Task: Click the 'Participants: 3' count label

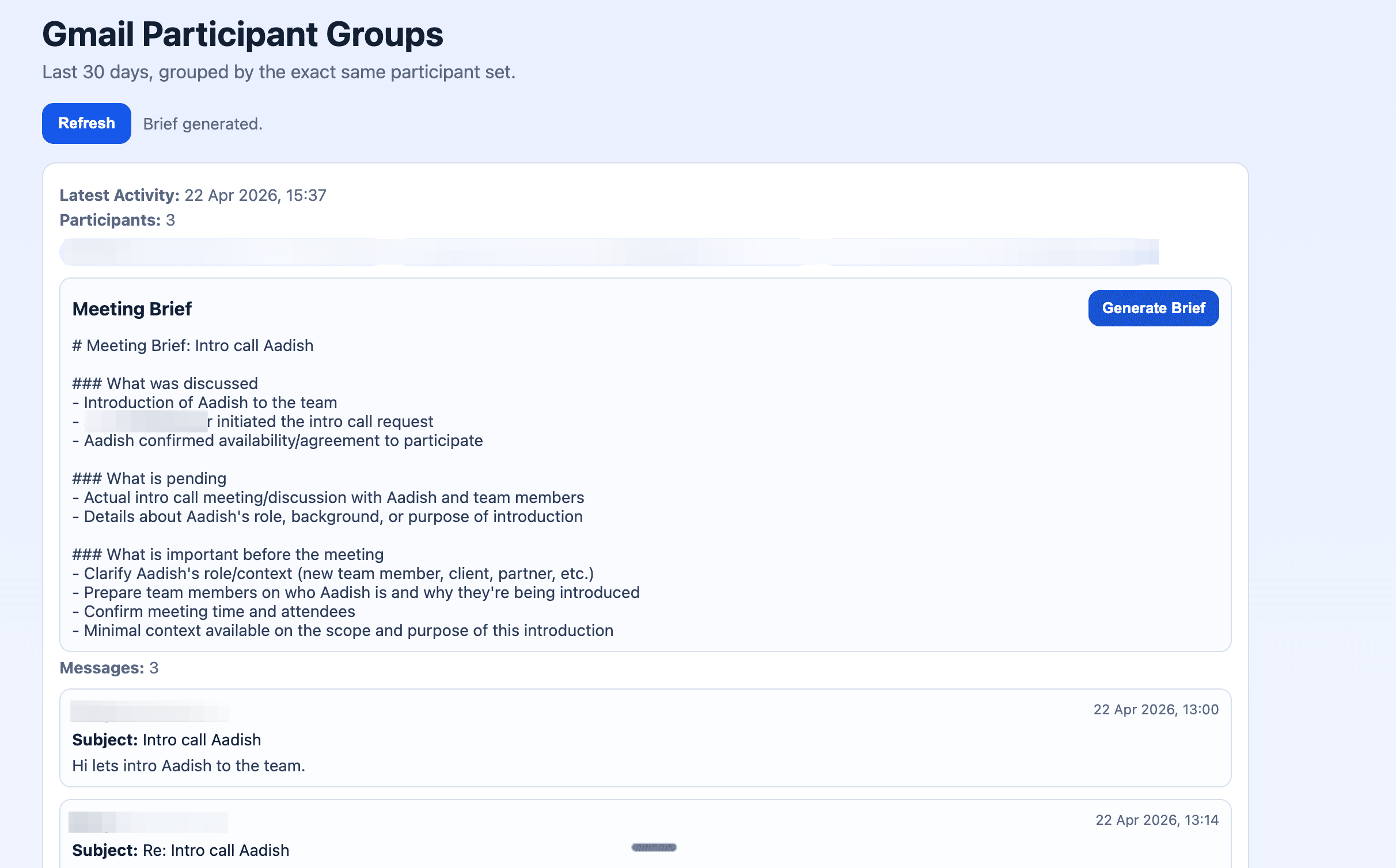Action: [x=117, y=220]
